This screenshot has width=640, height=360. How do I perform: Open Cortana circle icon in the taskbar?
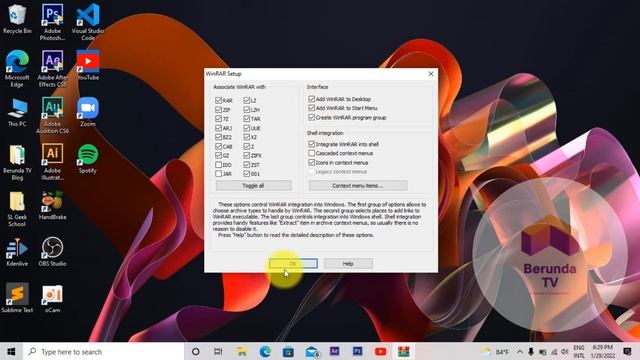click(x=196, y=351)
